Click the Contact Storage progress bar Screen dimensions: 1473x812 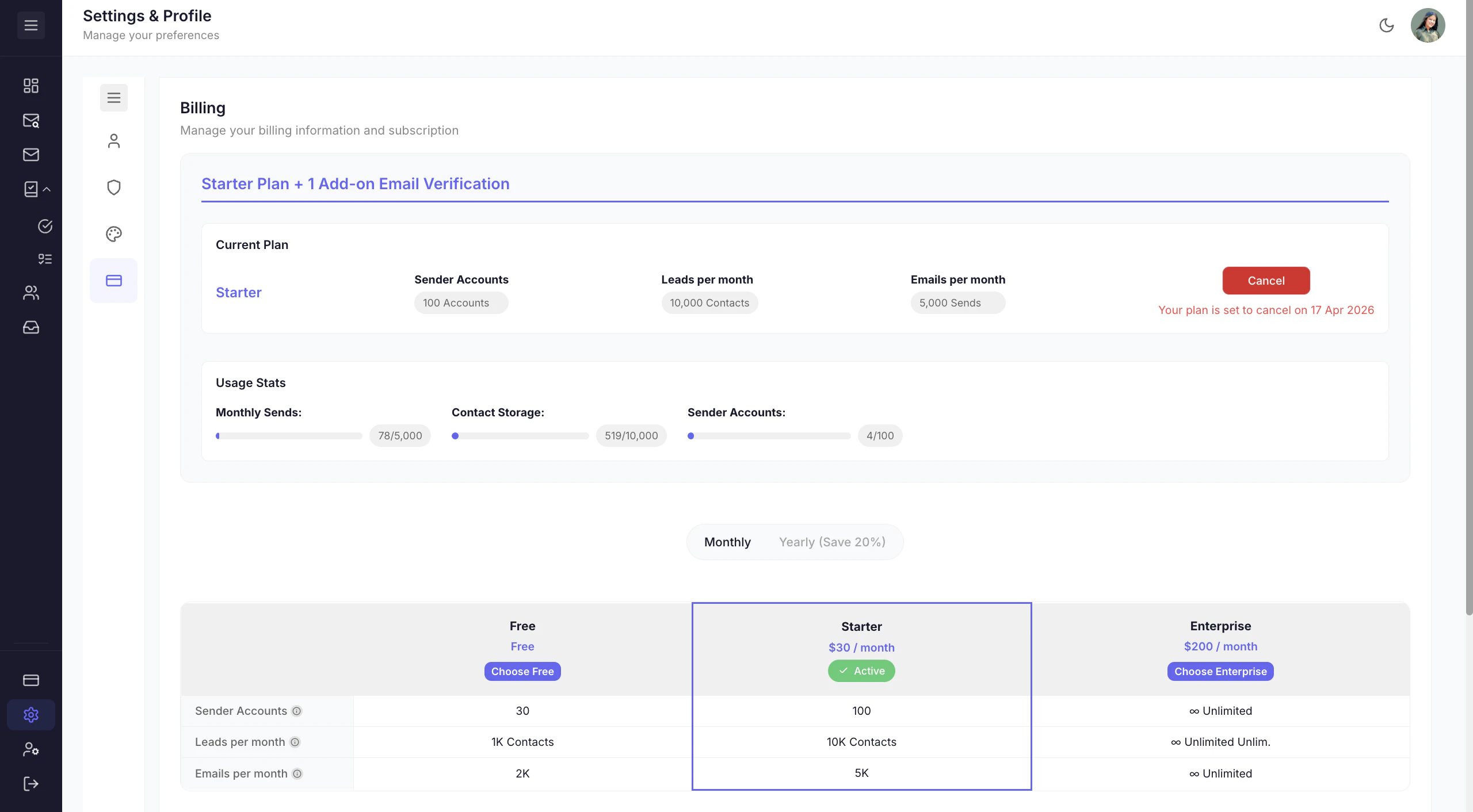(x=521, y=435)
